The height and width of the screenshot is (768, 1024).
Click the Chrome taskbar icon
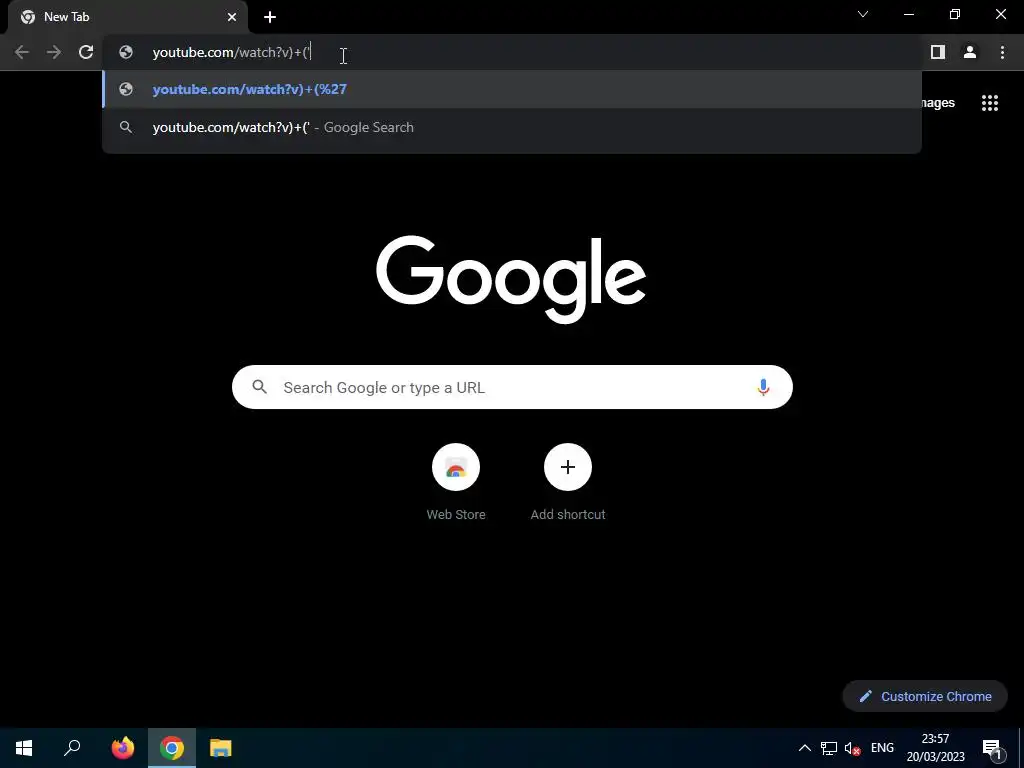(x=172, y=748)
